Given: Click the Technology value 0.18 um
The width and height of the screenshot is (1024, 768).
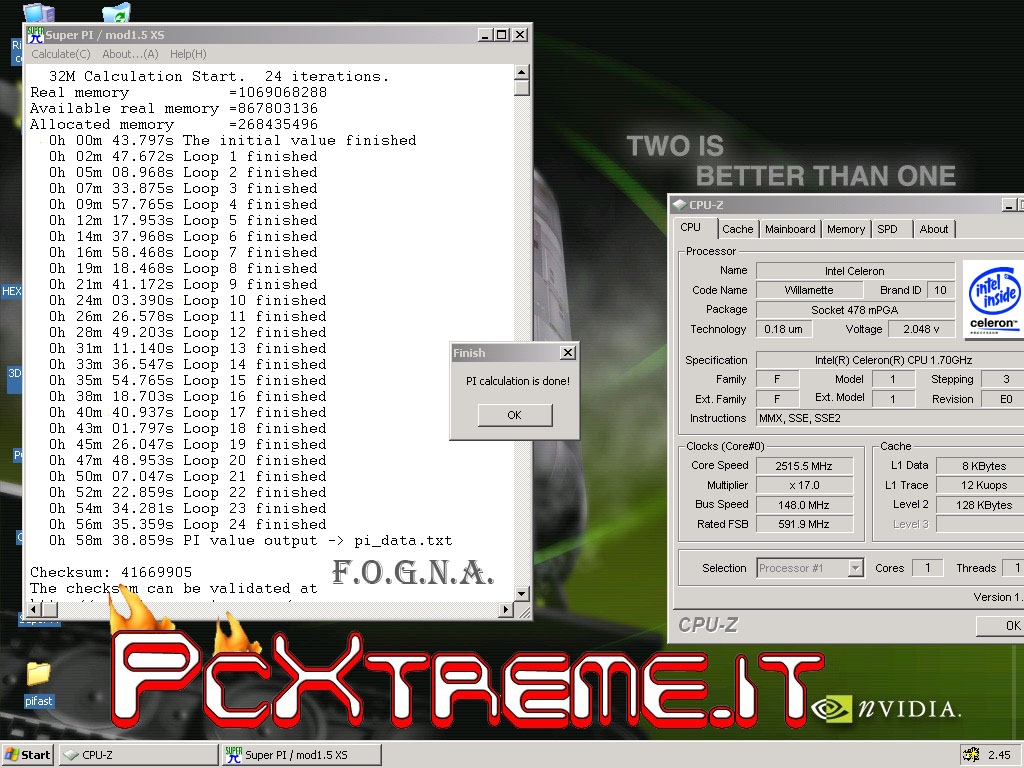Looking at the screenshot, I should [x=784, y=329].
